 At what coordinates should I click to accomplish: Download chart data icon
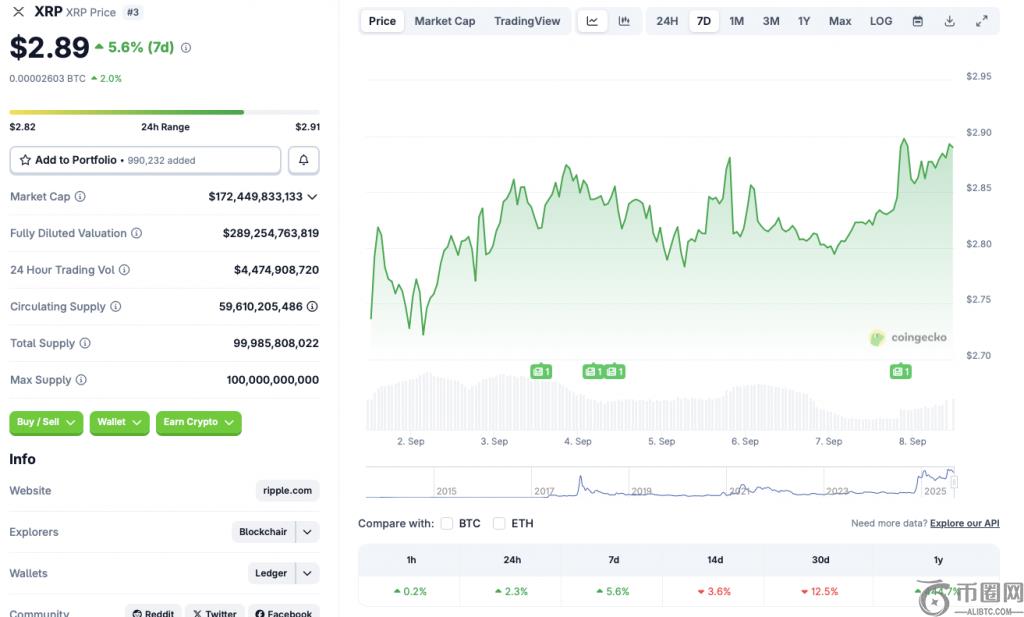949,21
